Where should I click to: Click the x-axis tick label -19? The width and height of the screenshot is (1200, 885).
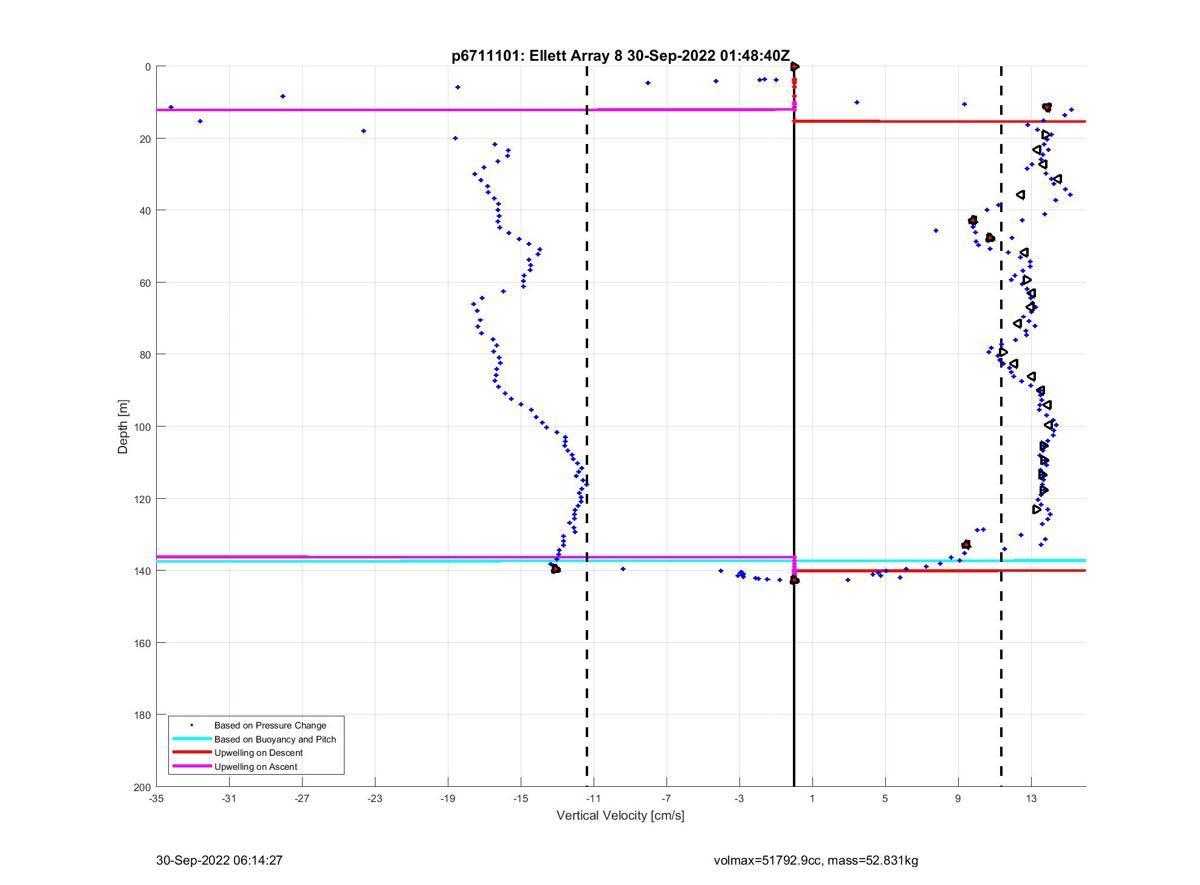tap(448, 798)
